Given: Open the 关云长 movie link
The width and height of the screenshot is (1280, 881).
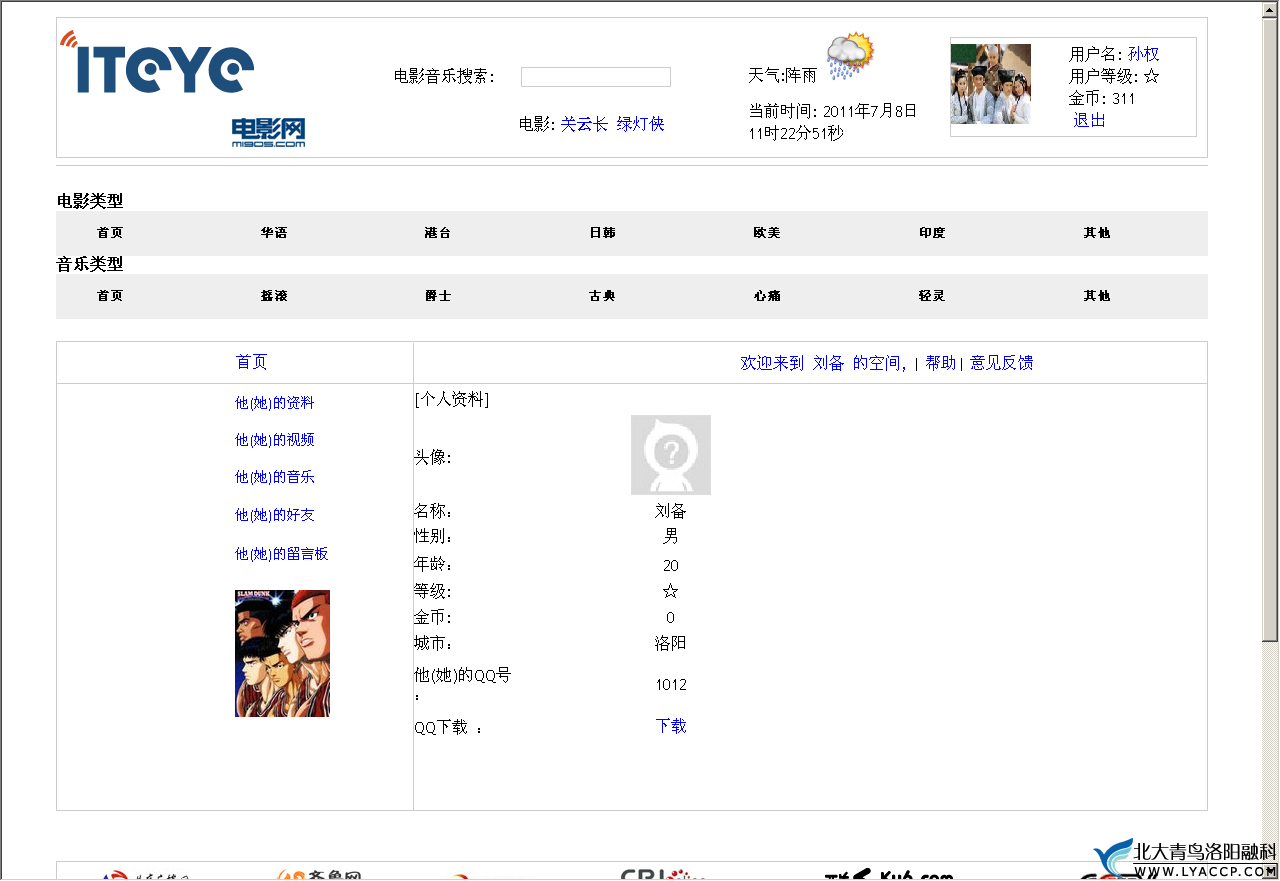Looking at the screenshot, I should tap(584, 124).
